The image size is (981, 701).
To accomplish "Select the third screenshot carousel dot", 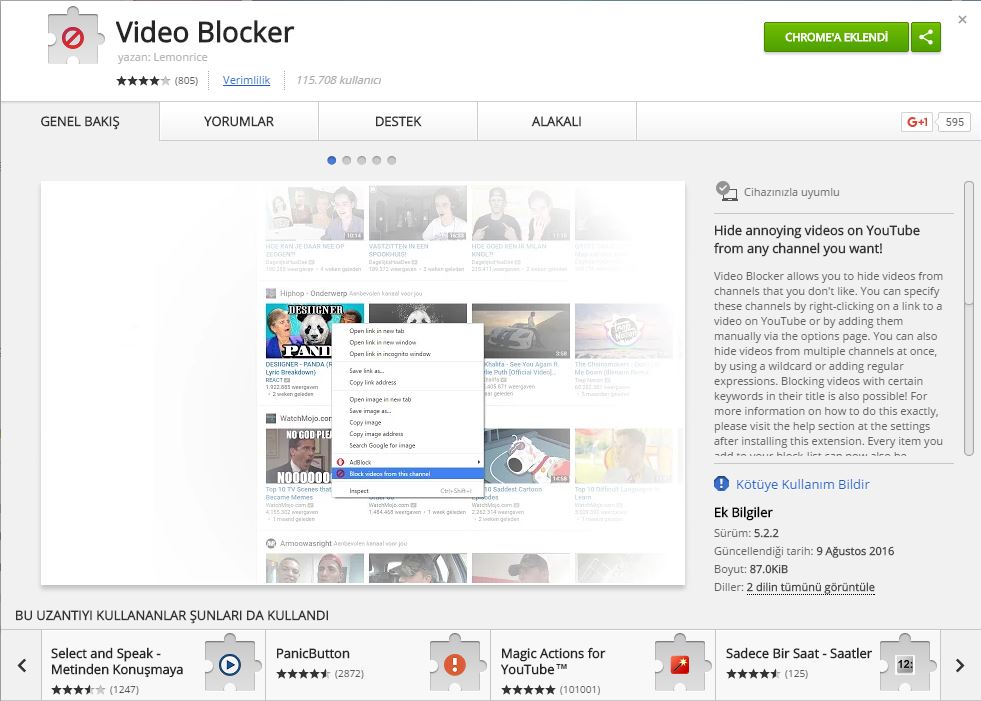I will click(x=362, y=160).
